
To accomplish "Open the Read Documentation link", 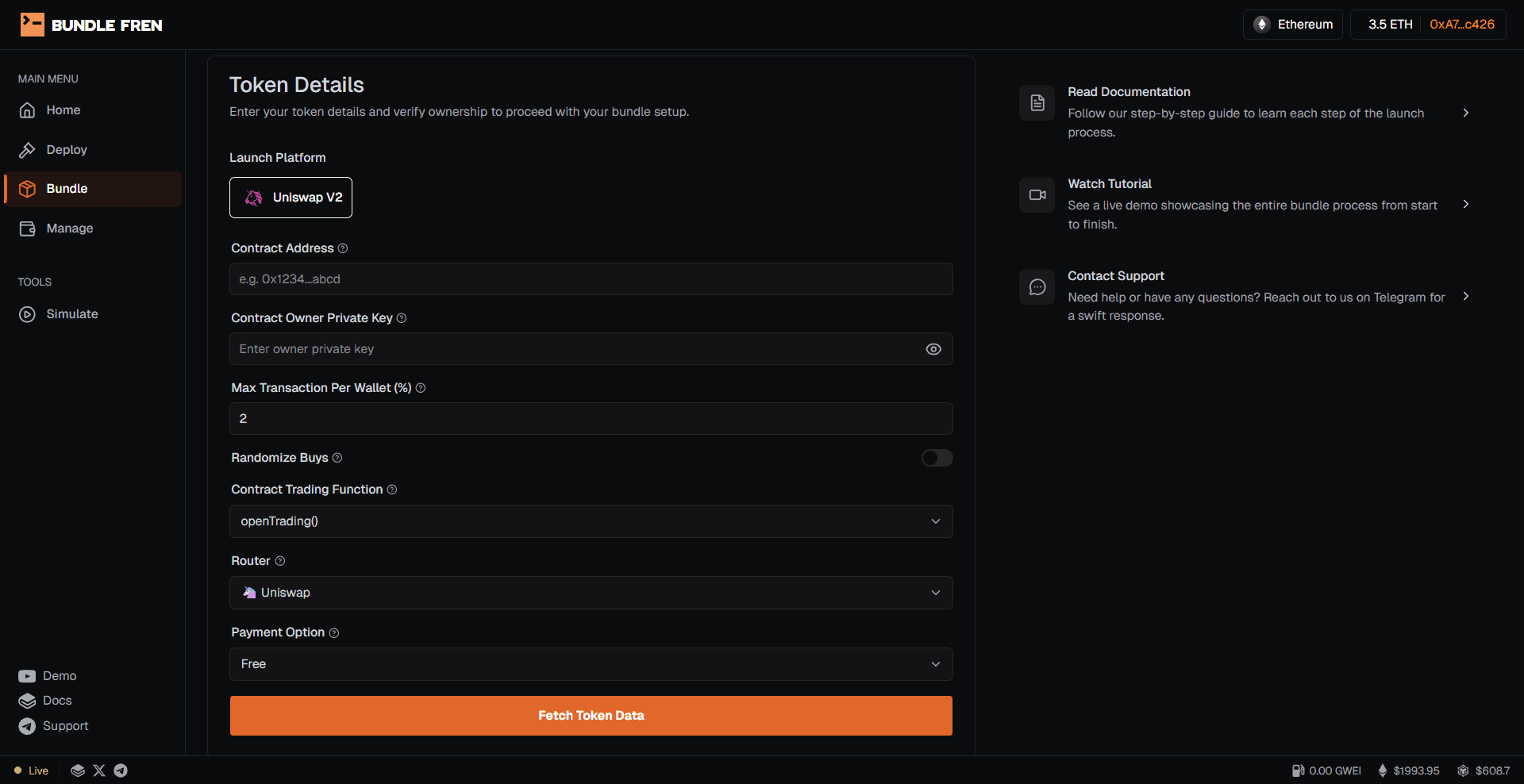I will pyautogui.click(x=1129, y=91).
